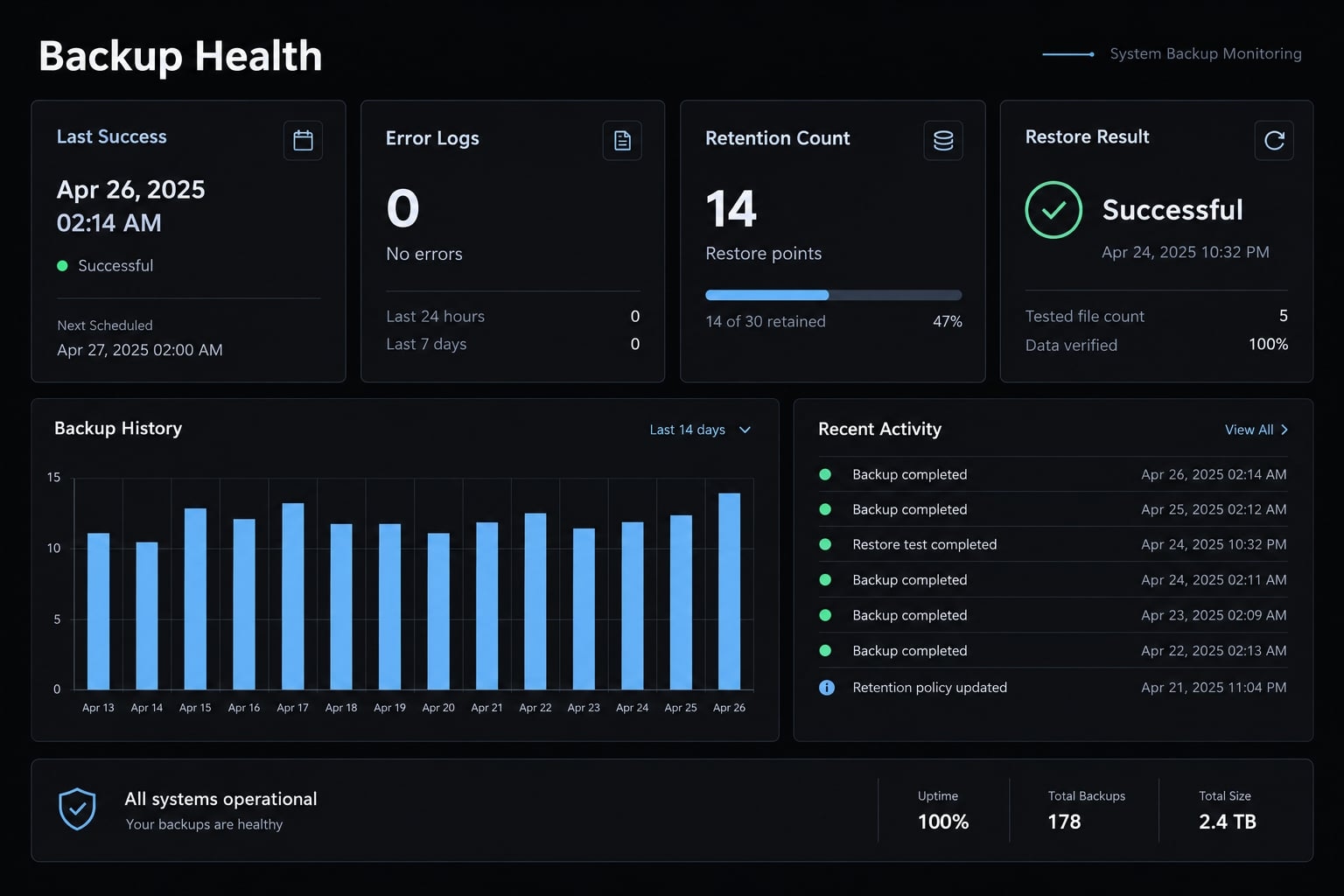The image size is (1344, 896).
Task: Click the Retention policy updated entry text
Action: [x=929, y=688]
